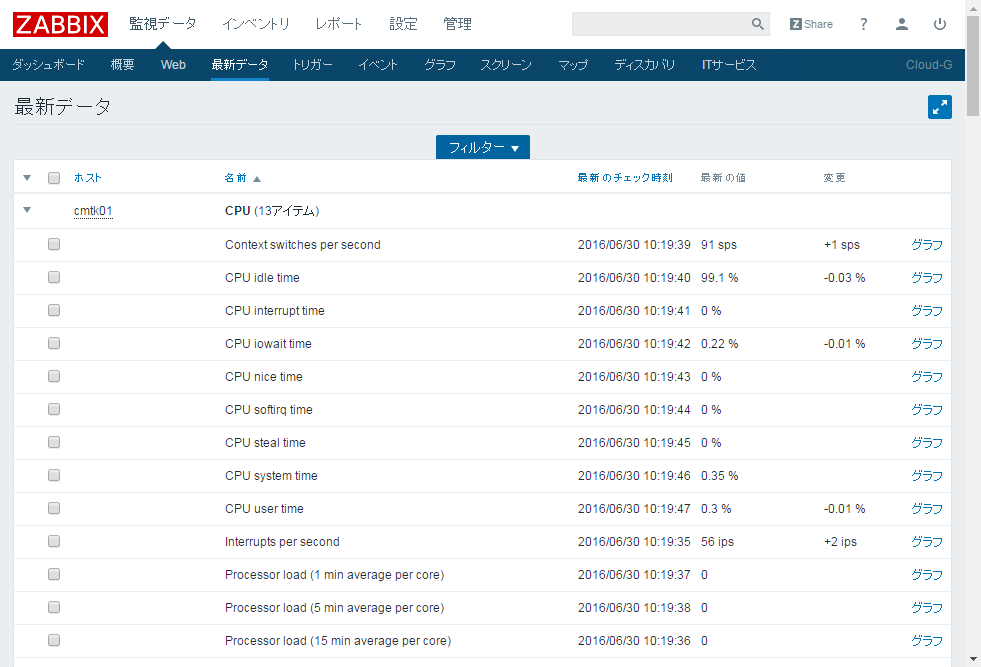
Task: Open the 設定 menu
Action: click(403, 23)
